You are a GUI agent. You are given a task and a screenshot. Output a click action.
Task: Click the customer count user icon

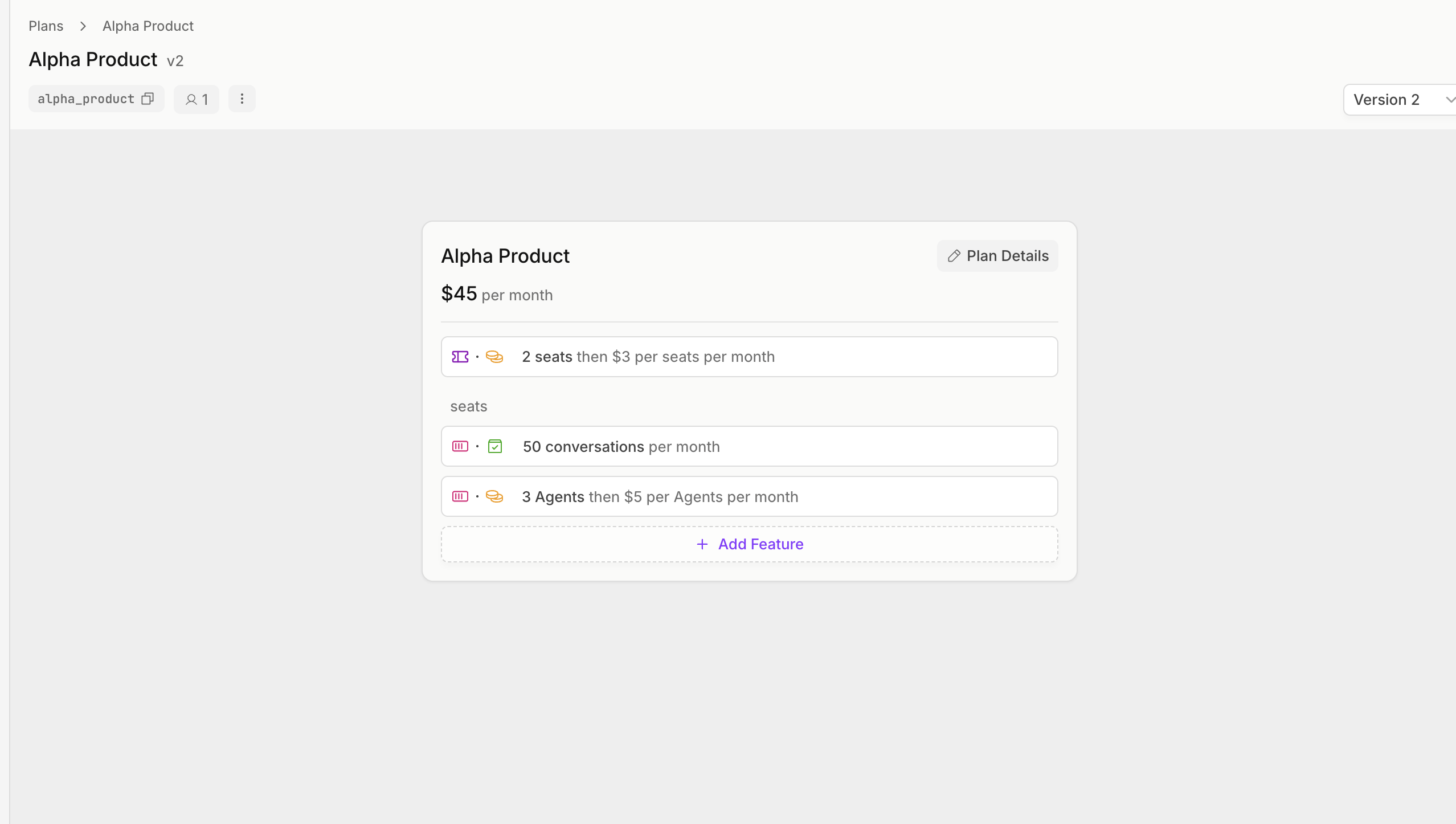[191, 100]
